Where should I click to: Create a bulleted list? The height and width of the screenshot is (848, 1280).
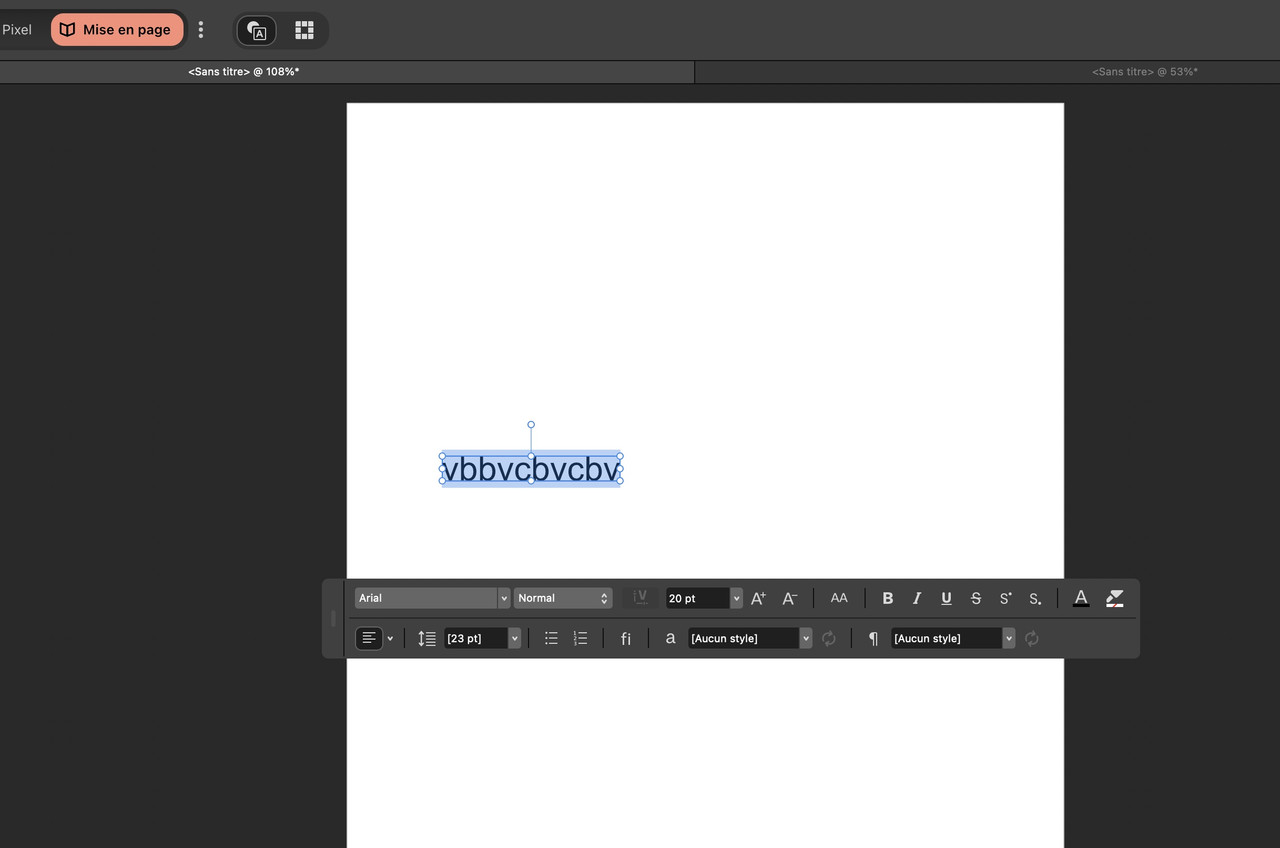551,638
